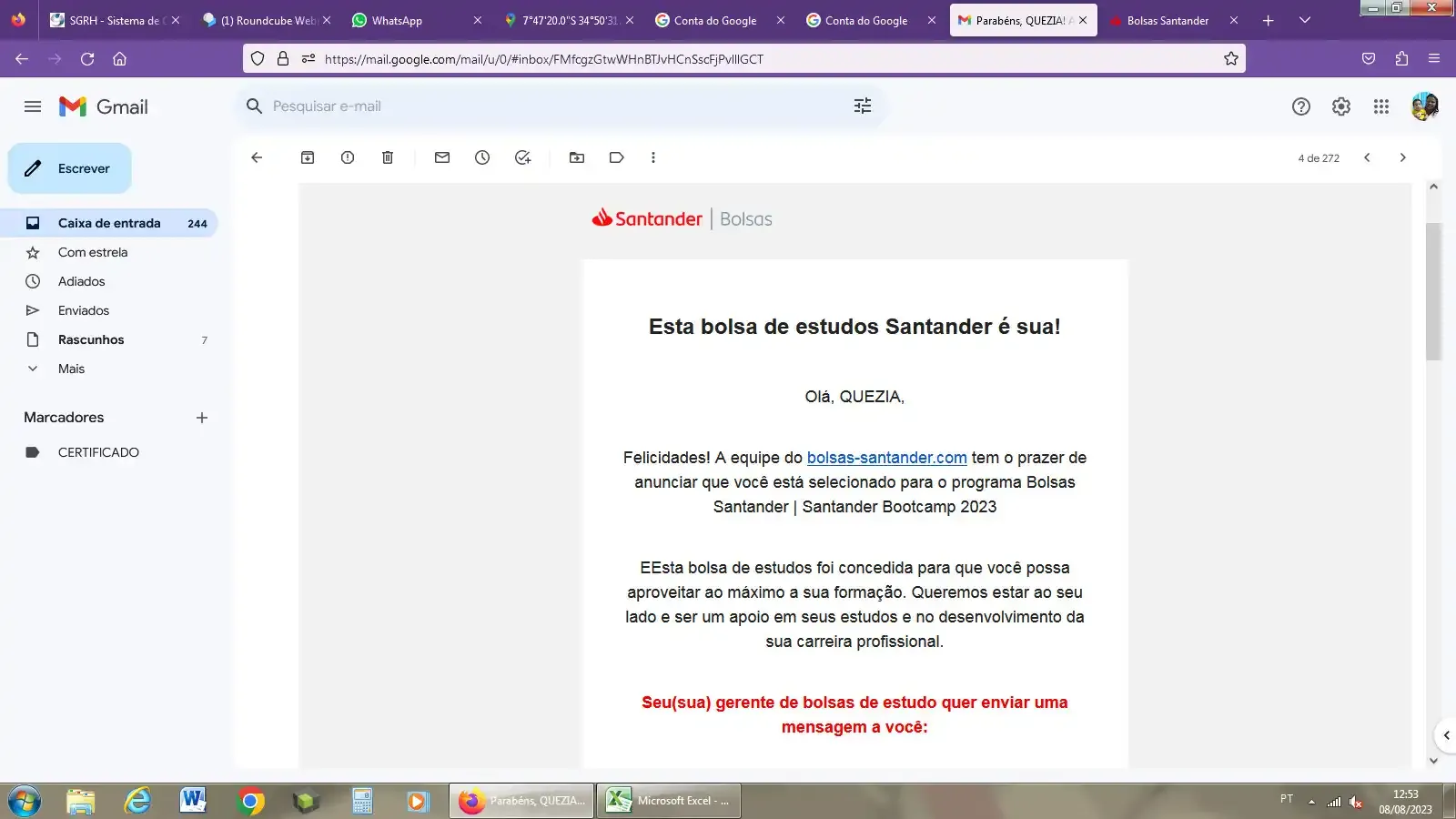Show Gmail side panel arrow
Viewport: 1456px width, 819px height.
pyautogui.click(x=1446, y=735)
